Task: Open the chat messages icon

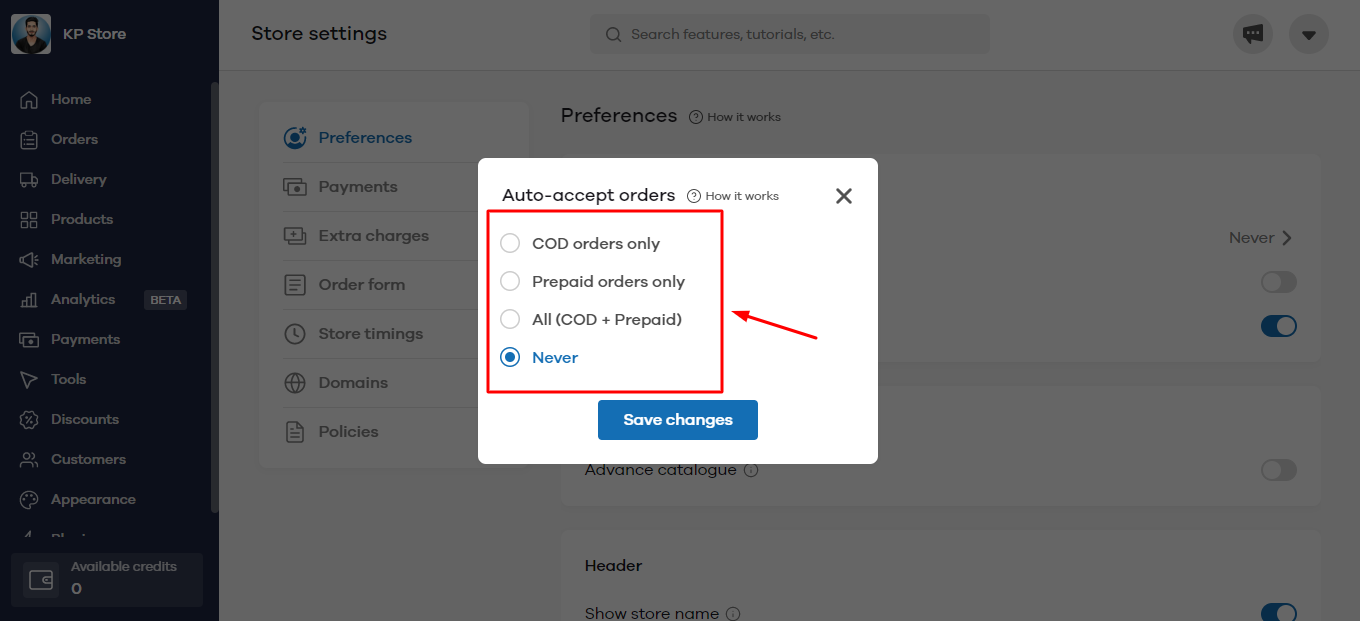Action: click(x=1253, y=34)
